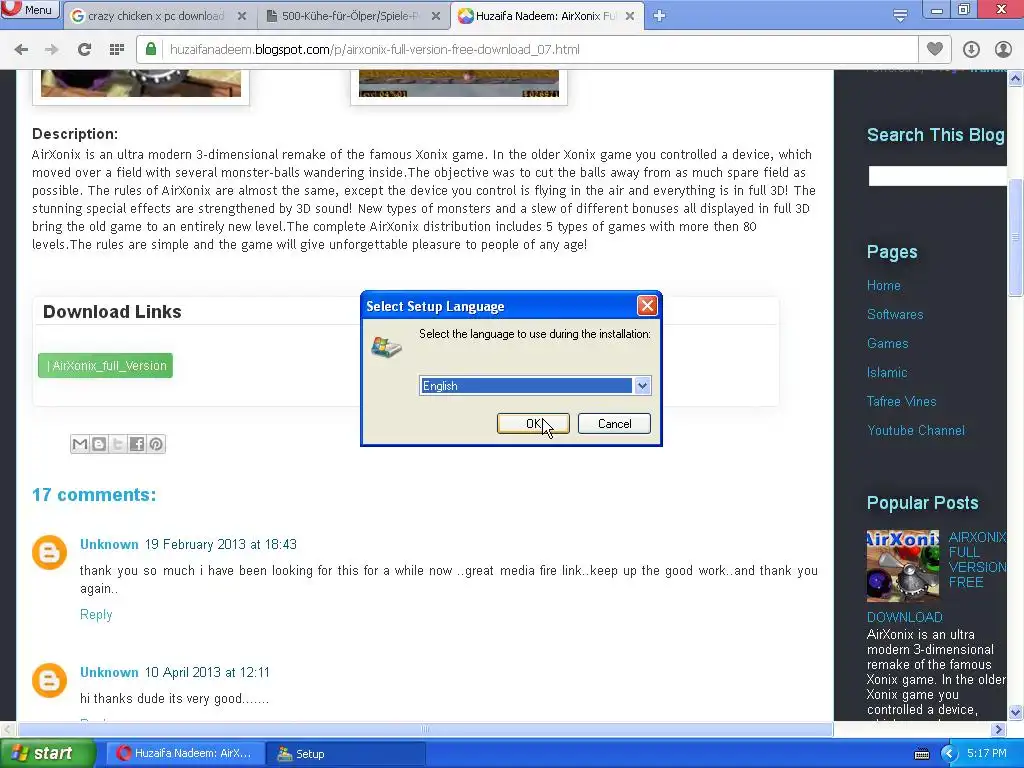Open the 19 February 2013 comment timestamp

pos(221,544)
